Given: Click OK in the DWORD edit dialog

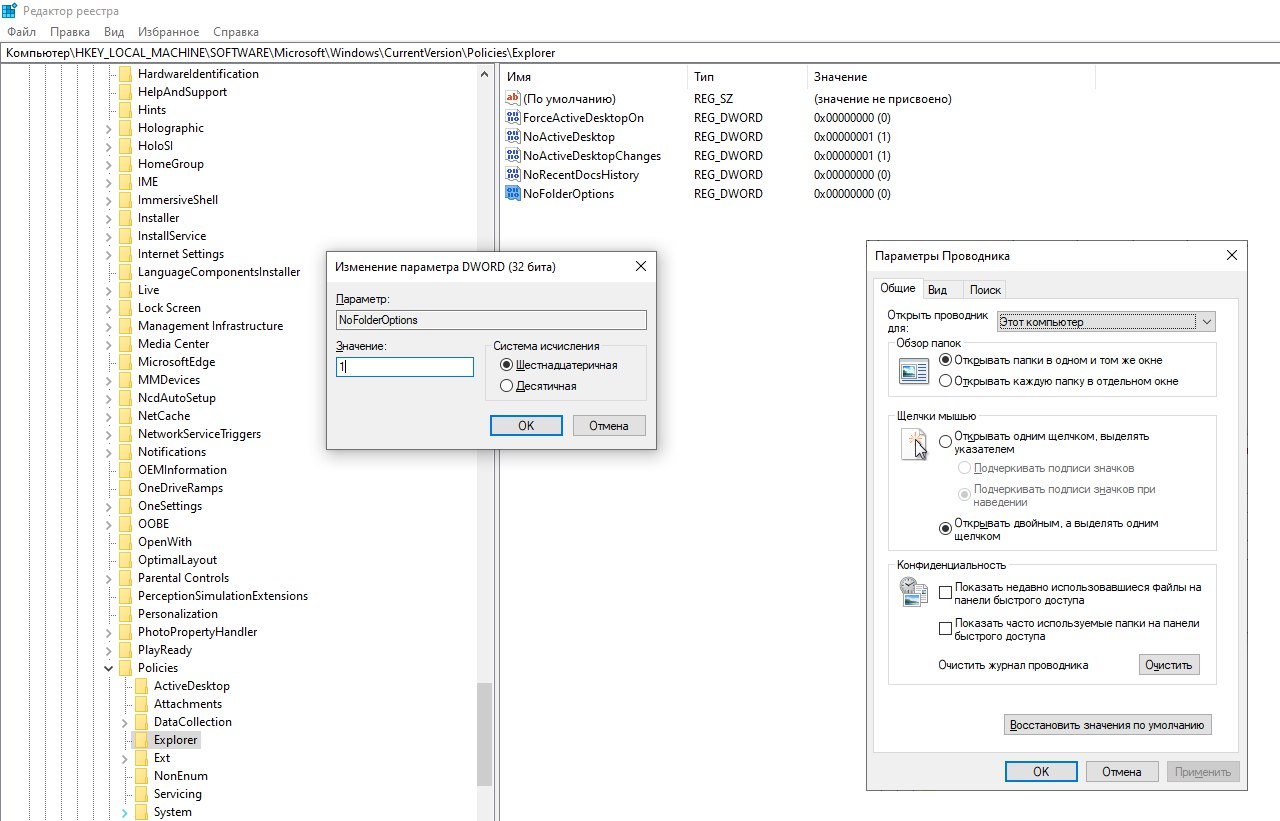Looking at the screenshot, I should point(526,426).
